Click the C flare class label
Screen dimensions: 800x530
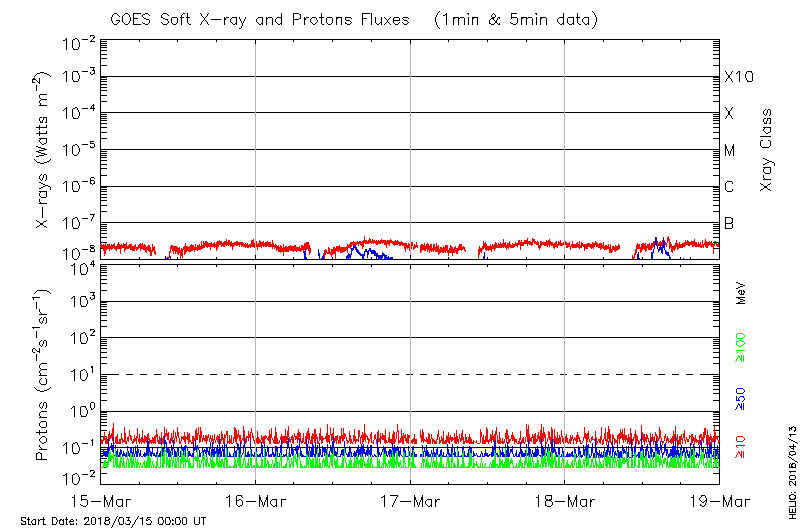(x=730, y=187)
